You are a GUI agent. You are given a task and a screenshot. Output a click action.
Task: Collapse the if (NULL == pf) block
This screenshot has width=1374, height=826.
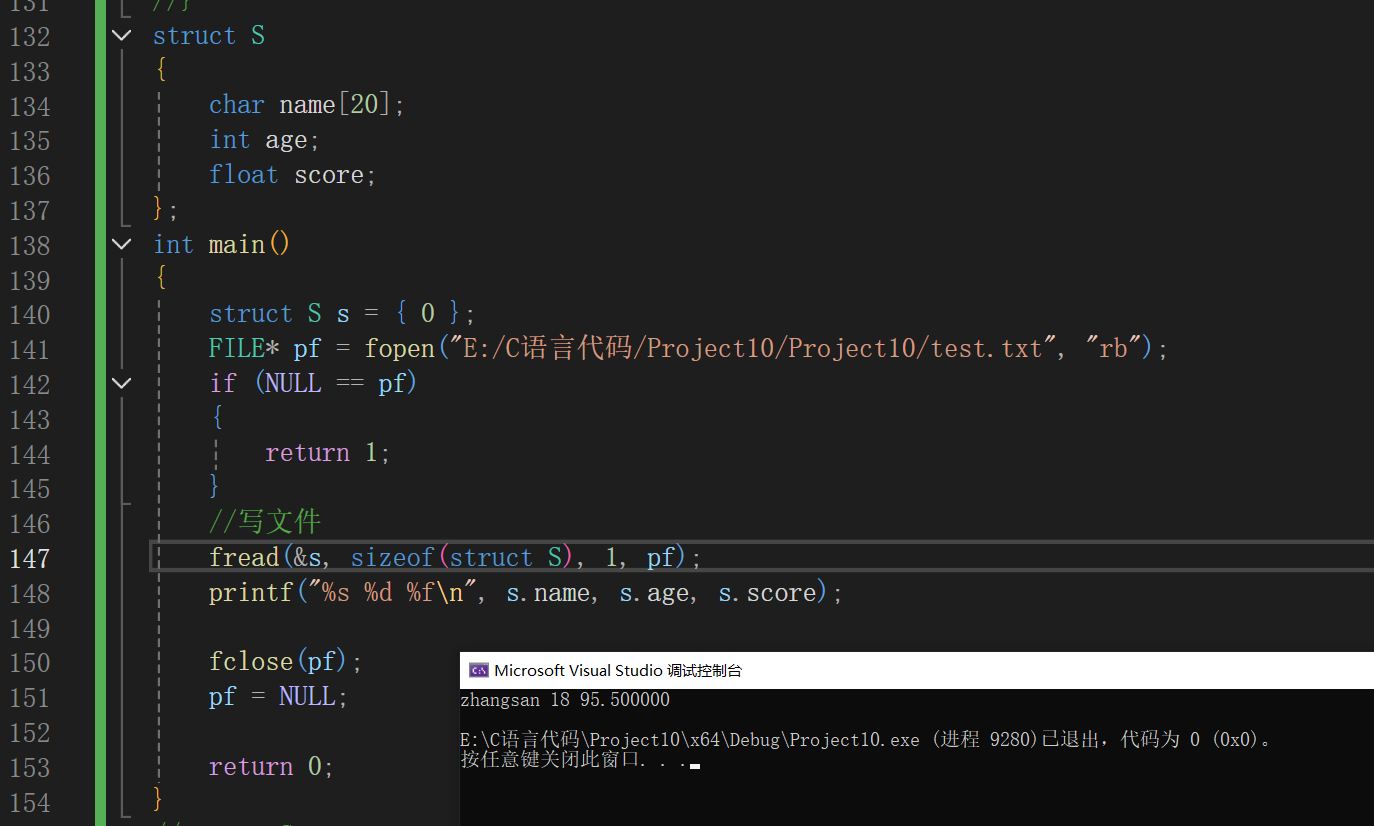pyautogui.click(x=121, y=383)
